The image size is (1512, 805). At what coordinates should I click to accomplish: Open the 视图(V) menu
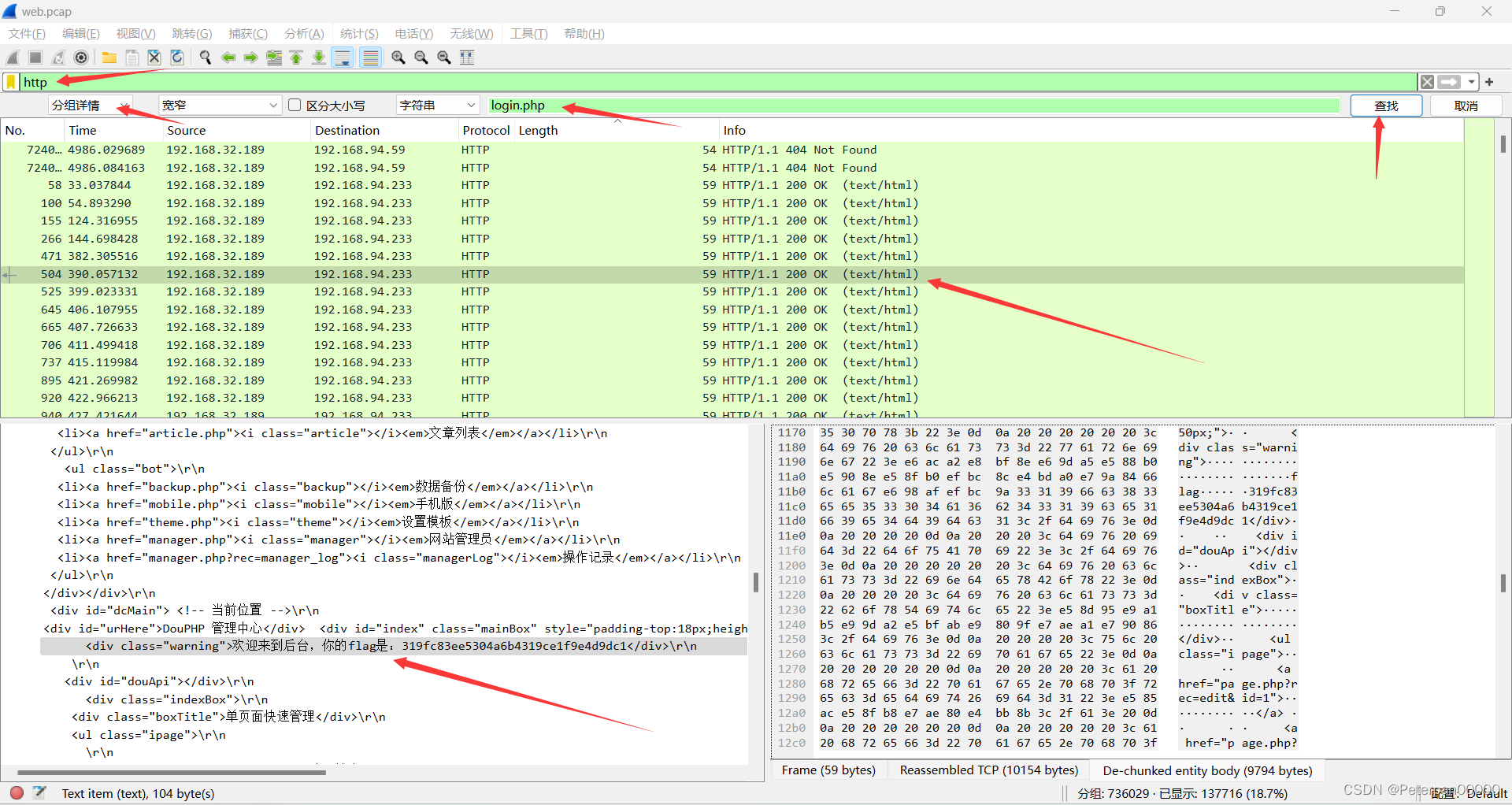point(135,34)
